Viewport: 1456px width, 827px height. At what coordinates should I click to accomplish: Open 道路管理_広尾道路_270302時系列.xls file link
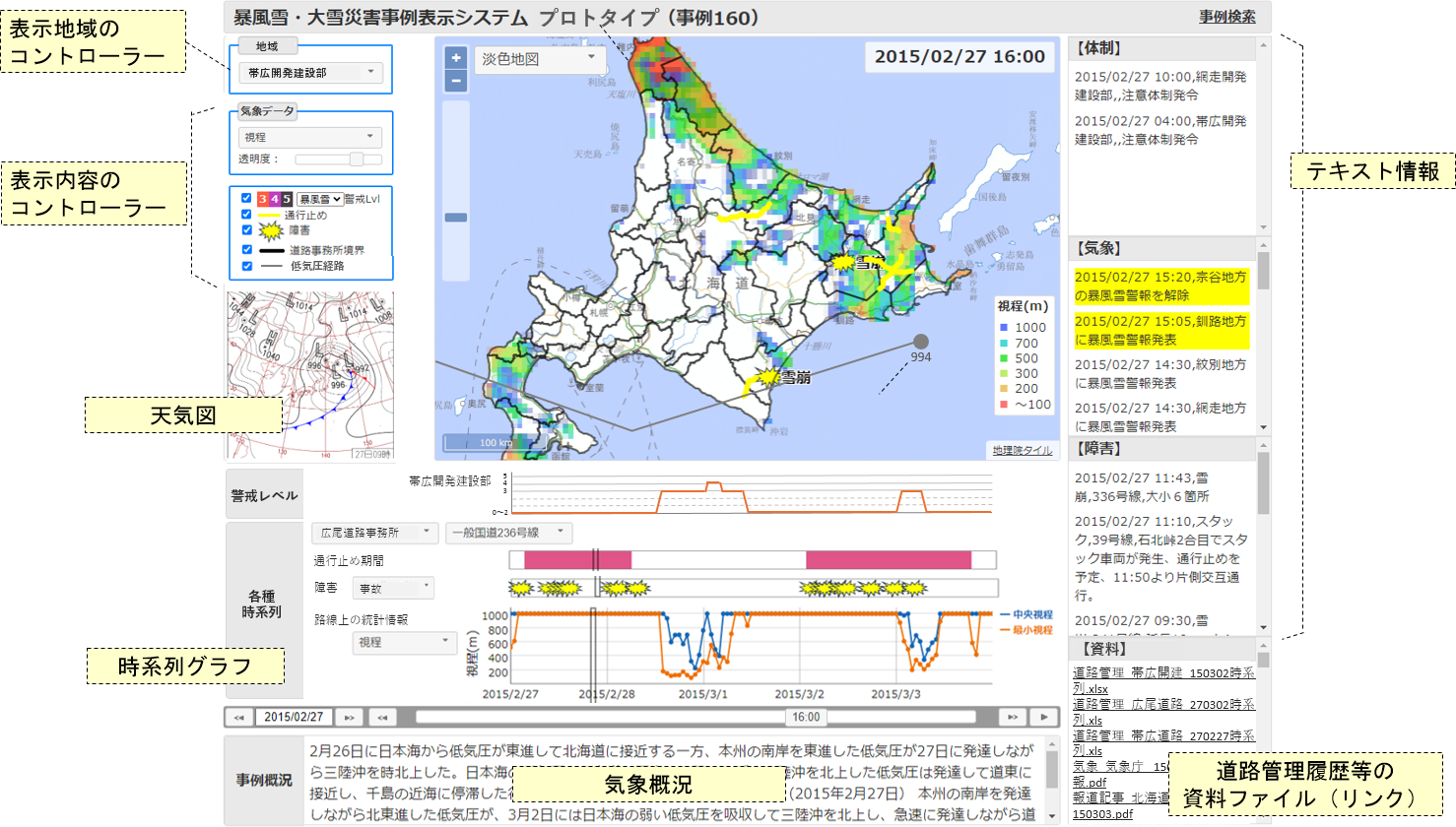1163,712
